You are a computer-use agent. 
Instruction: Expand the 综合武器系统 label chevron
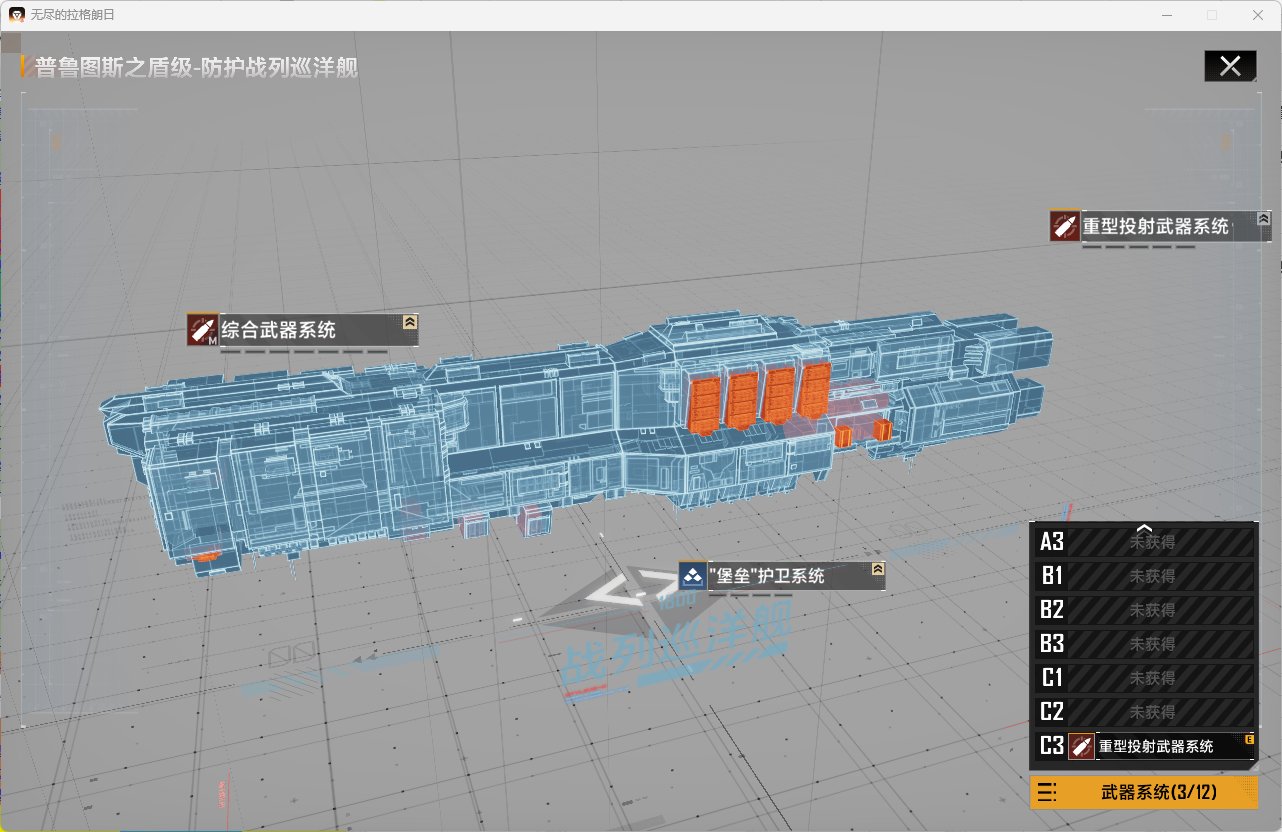pyautogui.click(x=410, y=322)
